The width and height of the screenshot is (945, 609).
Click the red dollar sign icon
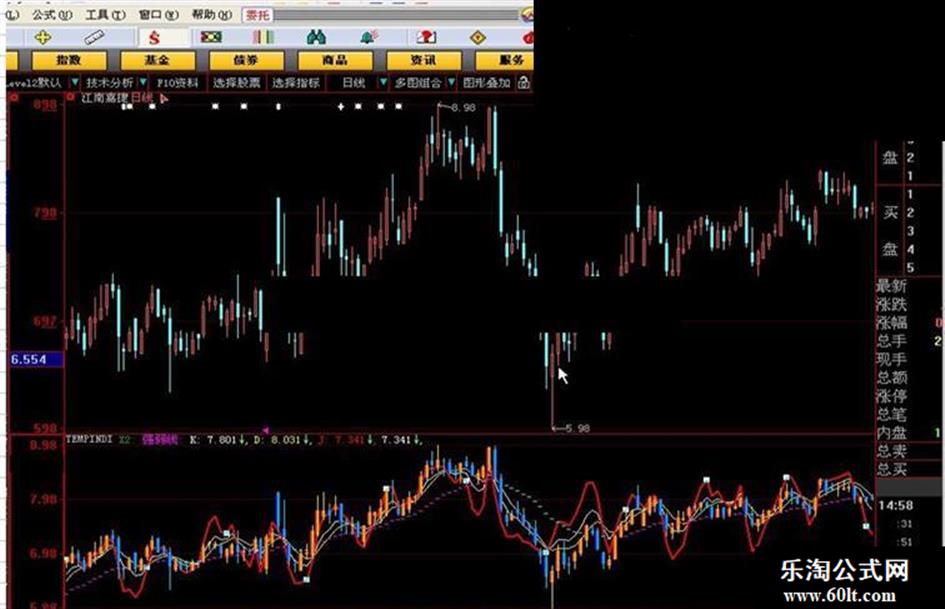[x=154, y=38]
